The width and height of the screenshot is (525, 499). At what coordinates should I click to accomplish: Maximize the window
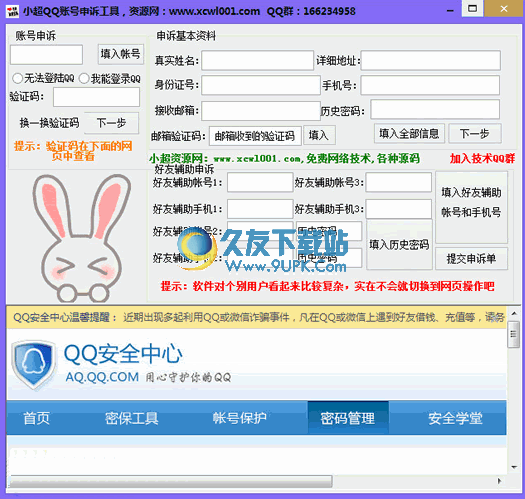472,8
